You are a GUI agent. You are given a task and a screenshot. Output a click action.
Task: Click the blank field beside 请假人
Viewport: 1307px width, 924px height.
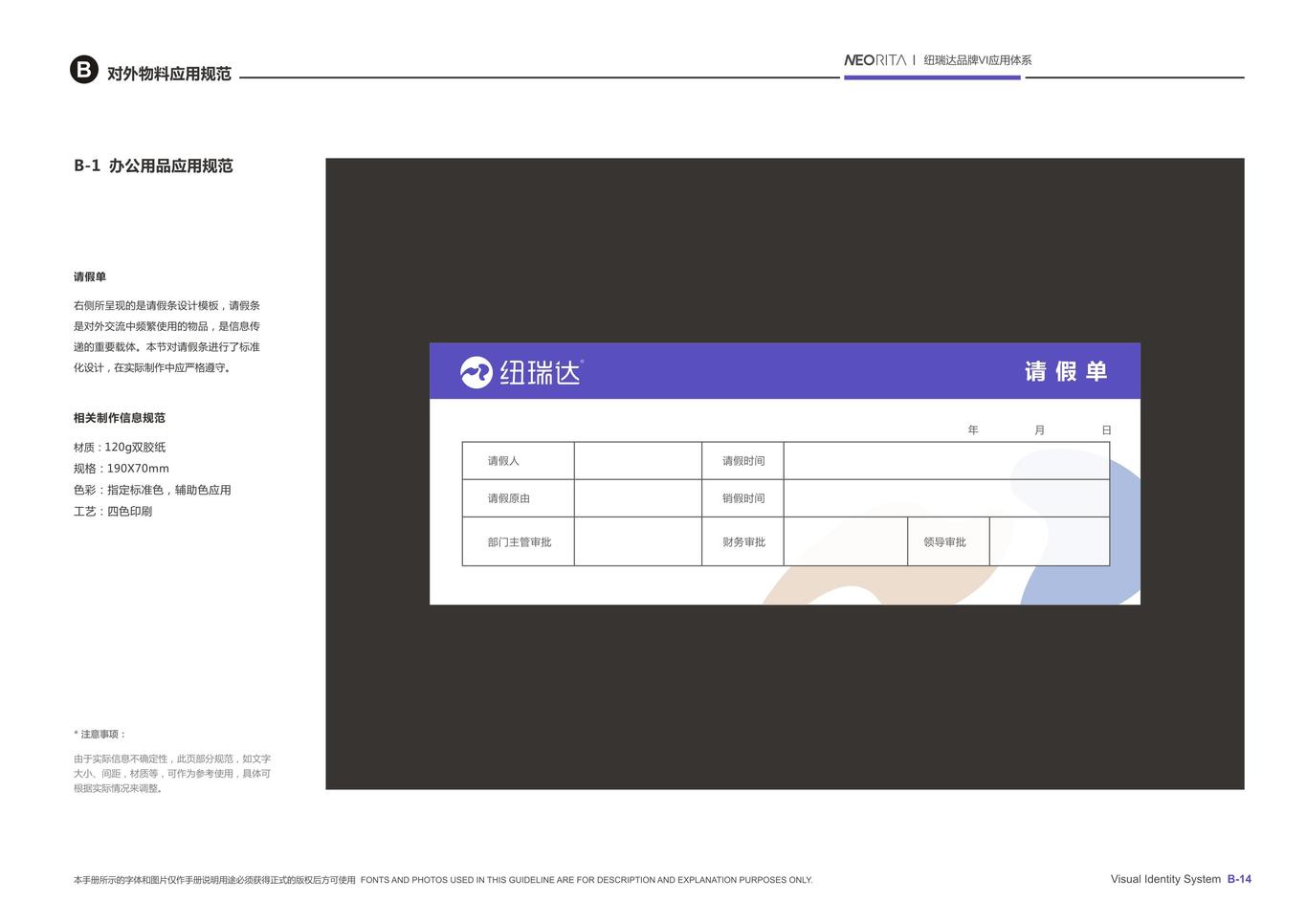(638, 461)
